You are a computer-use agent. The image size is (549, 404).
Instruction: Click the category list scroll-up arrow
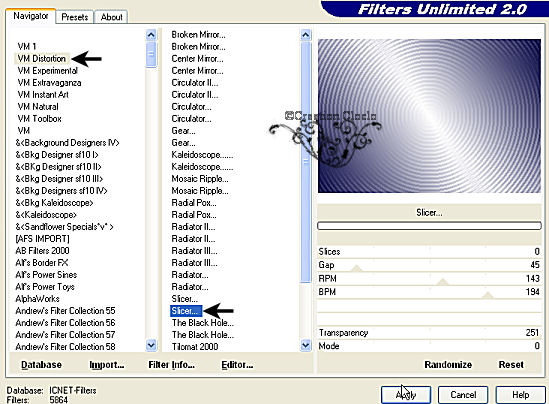tap(151, 35)
